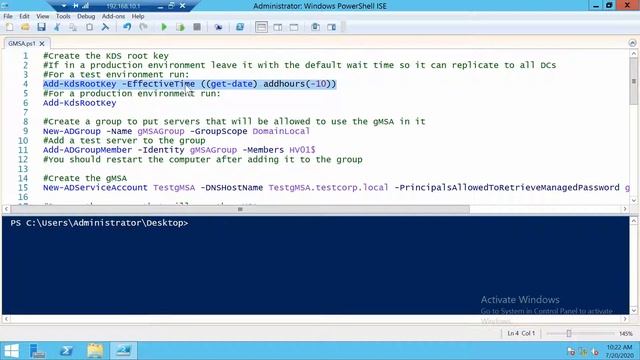Click the '#Create the KDS root key' comment

[106, 56]
